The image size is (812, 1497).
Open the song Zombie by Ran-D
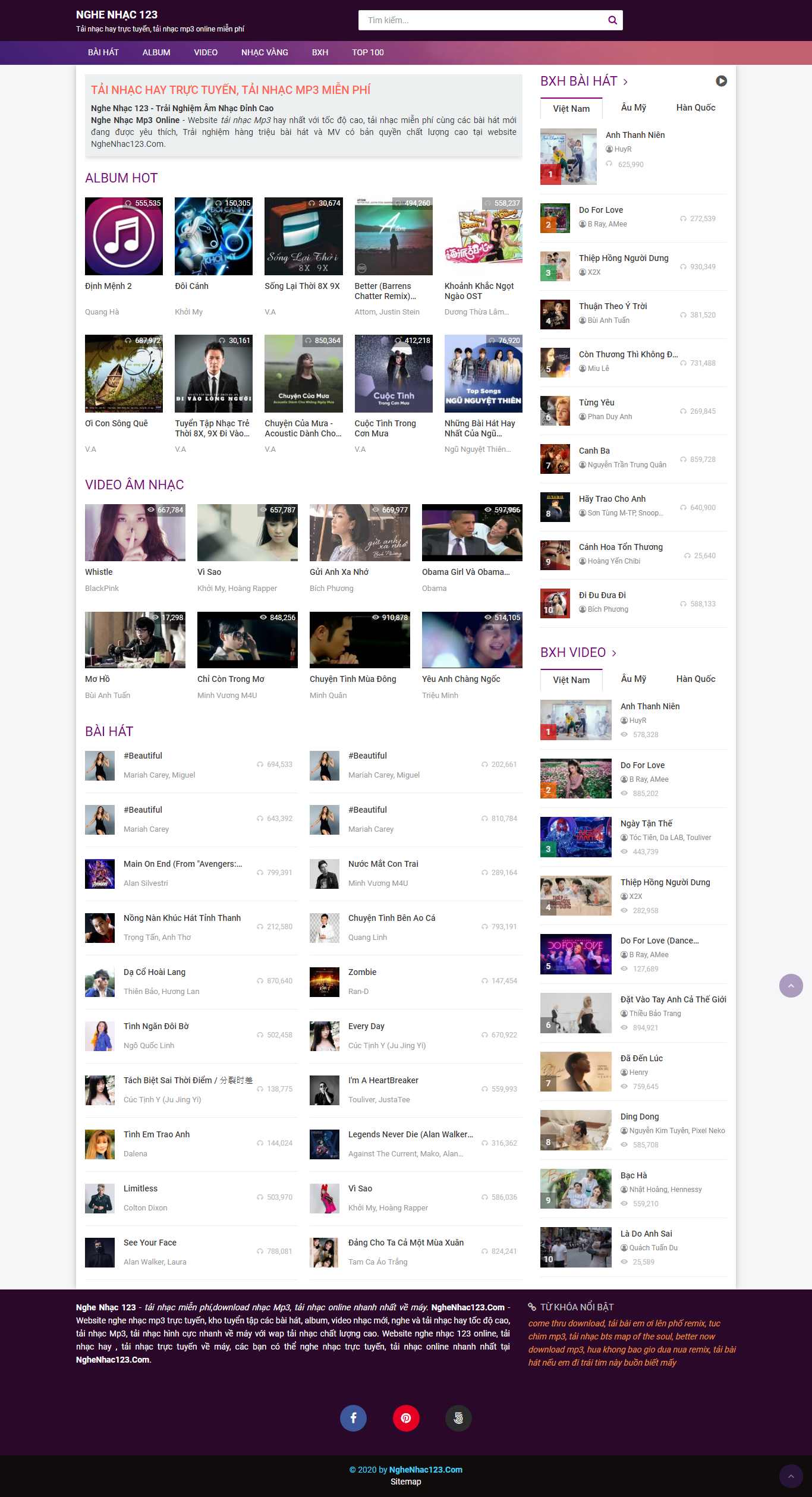(362, 972)
